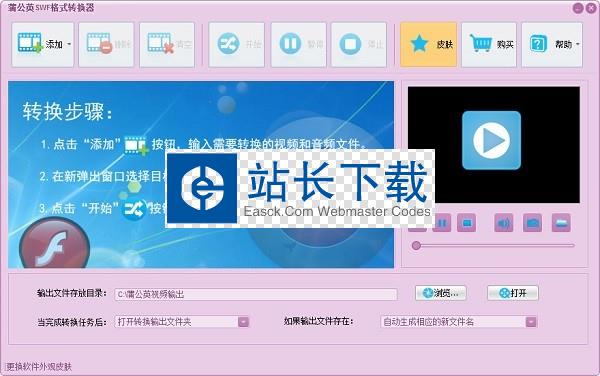Pause conversion with the 暂停 toolbar button

pos(298,45)
